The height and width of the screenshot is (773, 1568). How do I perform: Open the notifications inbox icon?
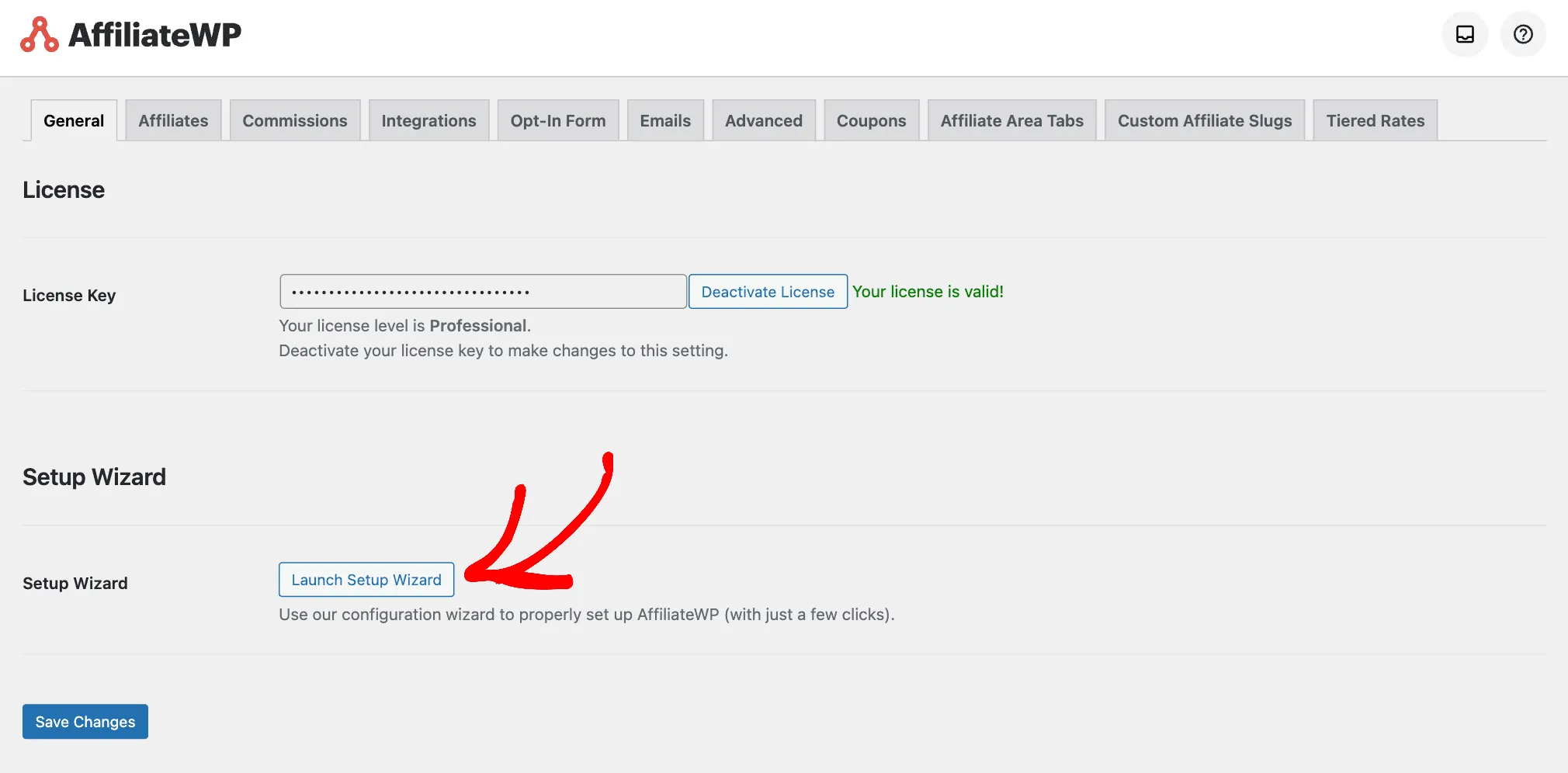[x=1465, y=34]
